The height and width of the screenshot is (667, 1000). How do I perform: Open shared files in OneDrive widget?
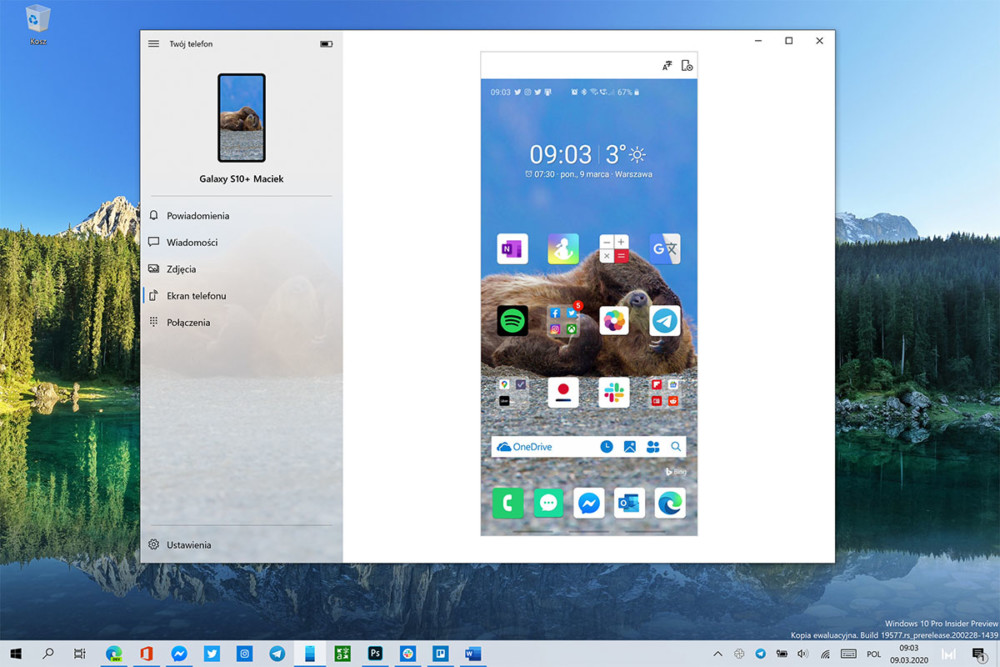[653, 447]
